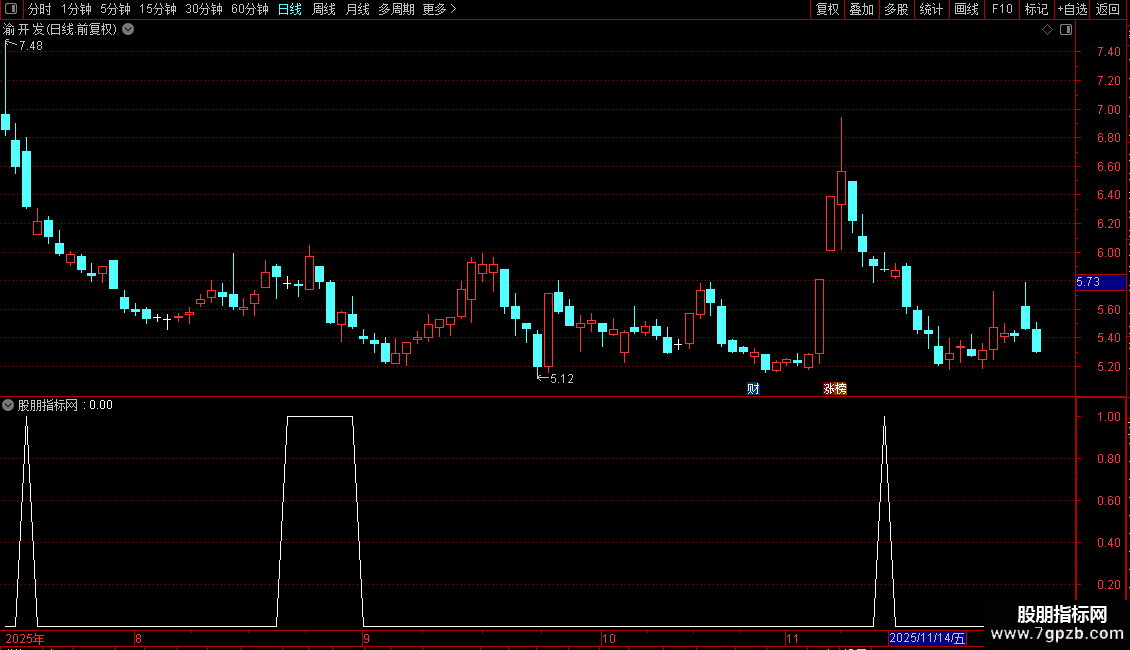Screen dimensions: 1130x650
Task: Select the 60分钟 period
Action: [249, 9]
